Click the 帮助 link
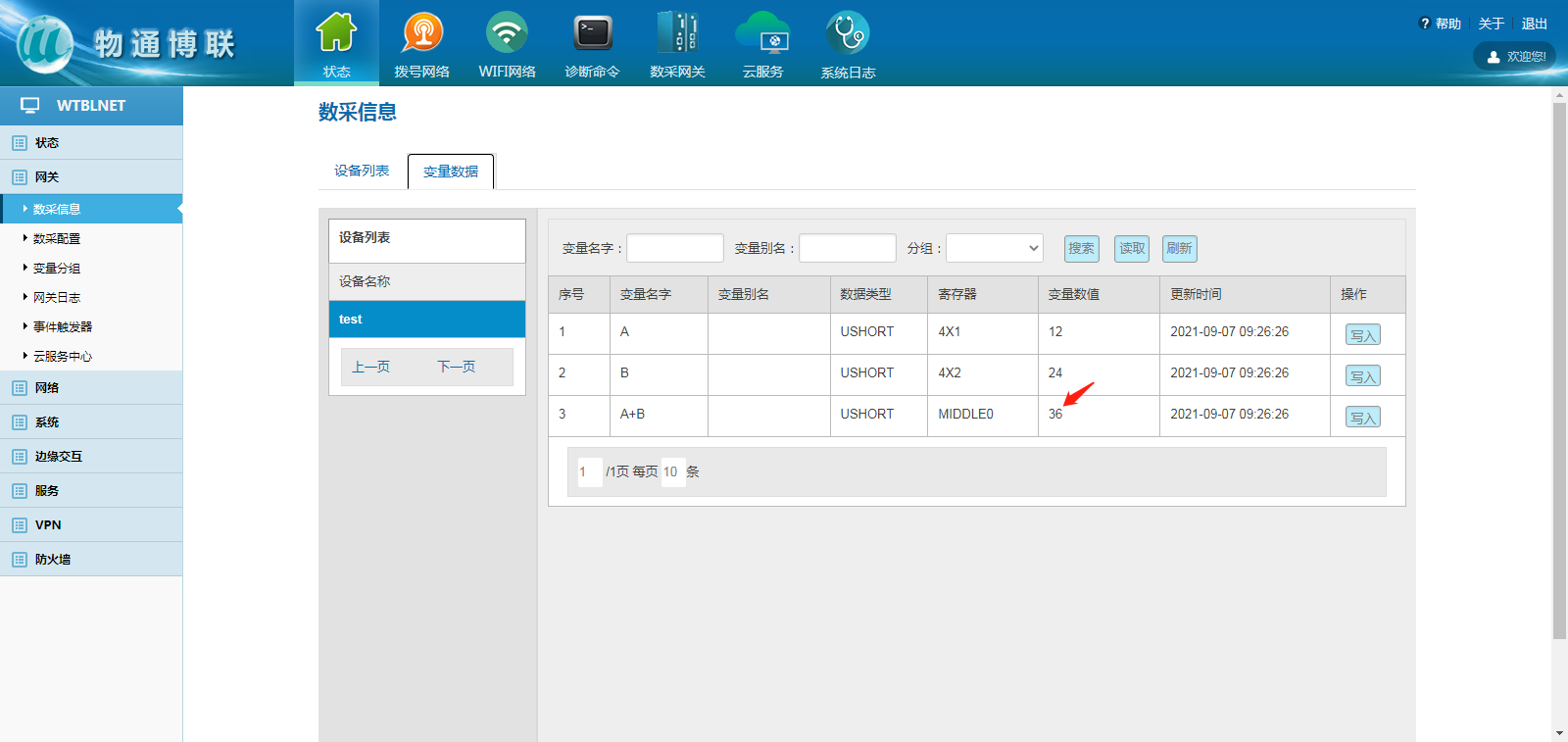 pyautogui.click(x=1448, y=24)
